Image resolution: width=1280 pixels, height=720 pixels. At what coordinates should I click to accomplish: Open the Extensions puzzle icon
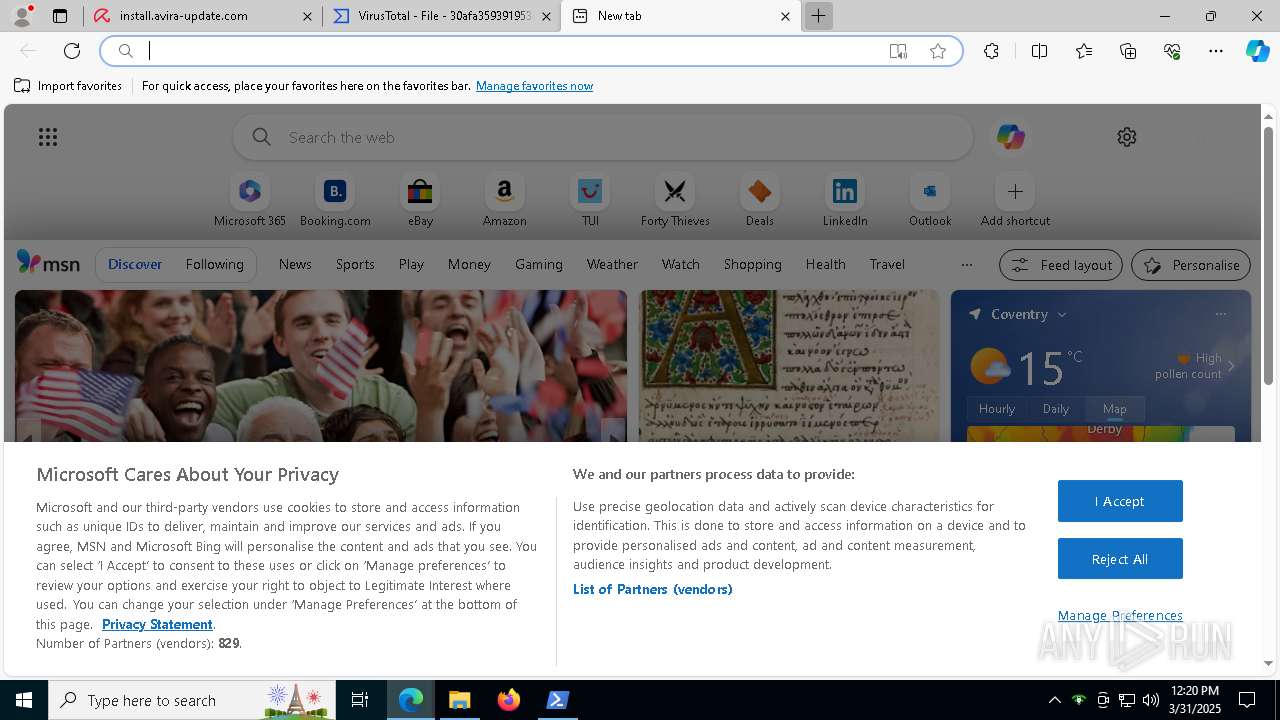pyautogui.click(x=991, y=51)
